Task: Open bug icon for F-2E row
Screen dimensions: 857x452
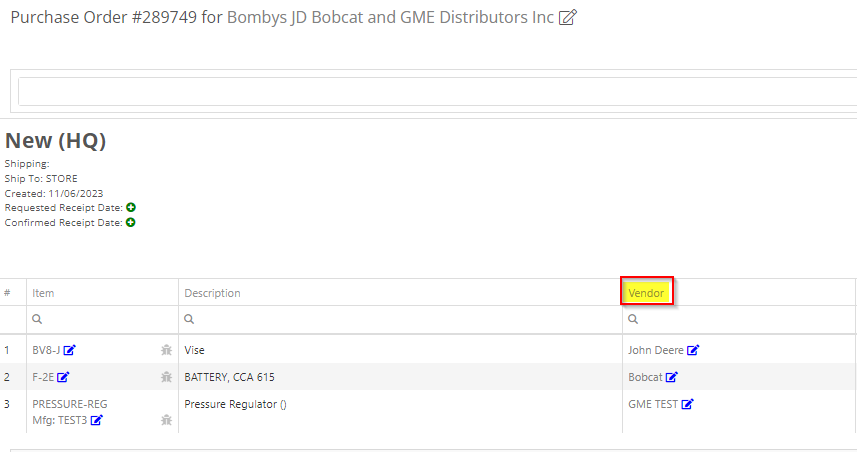Action: (166, 377)
